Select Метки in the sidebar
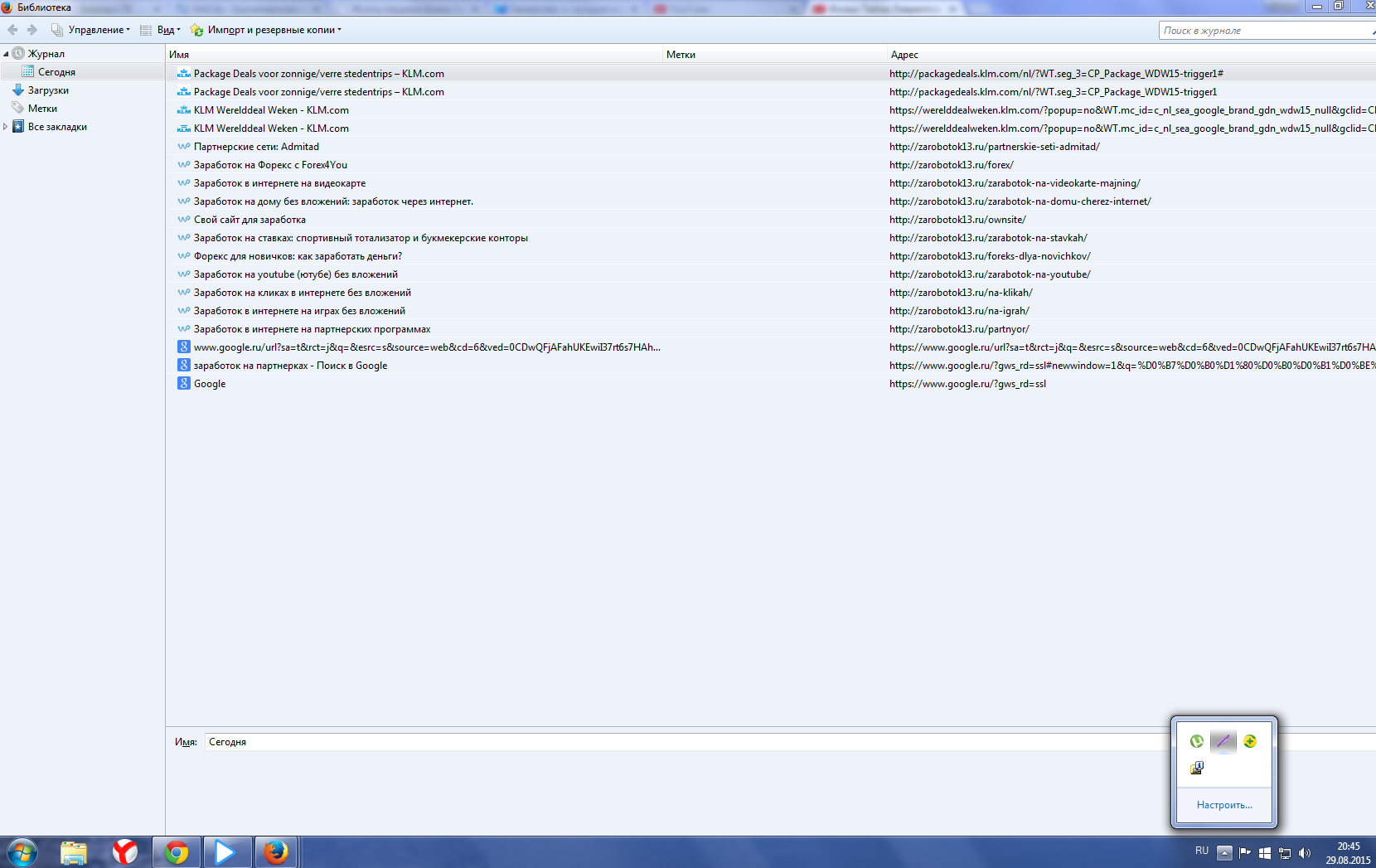1376x868 pixels. point(42,109)
